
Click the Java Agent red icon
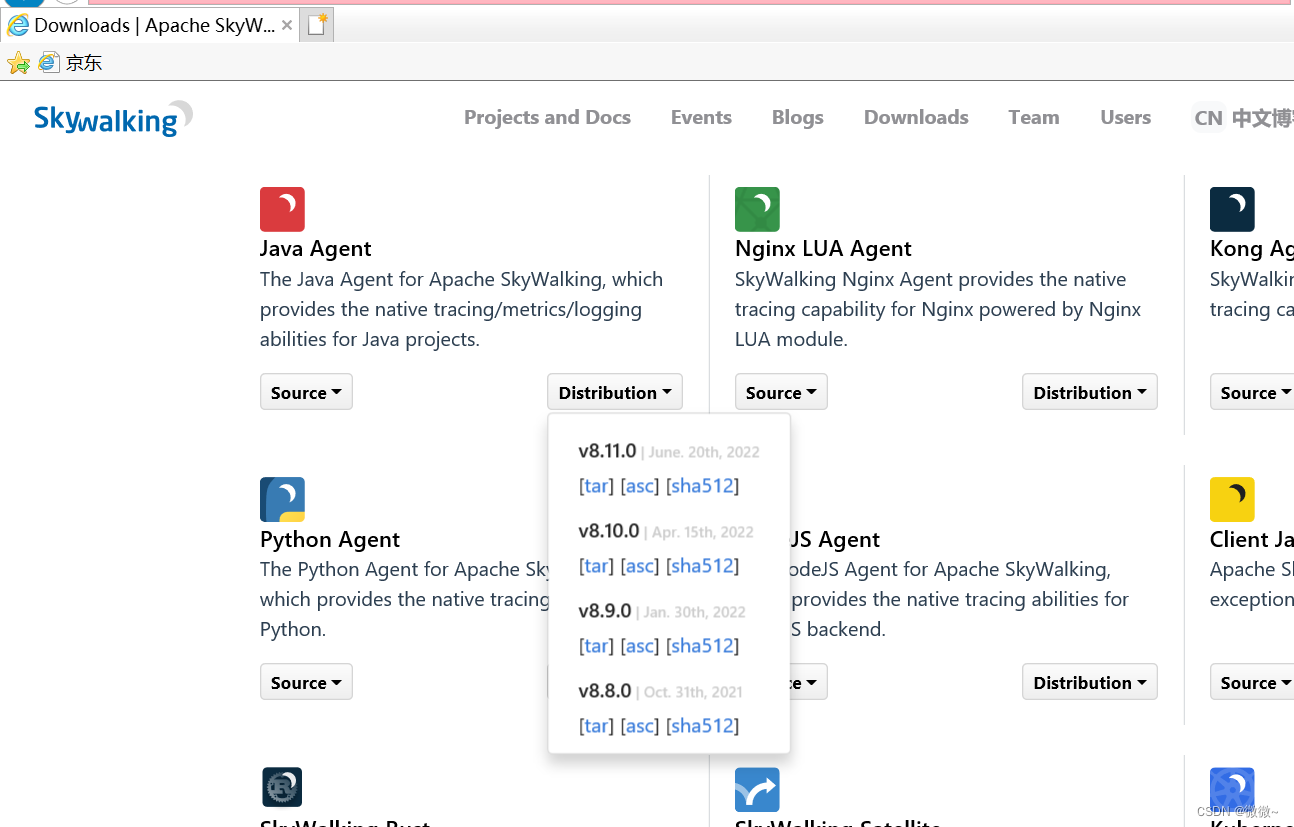click(x=282, y=209)
